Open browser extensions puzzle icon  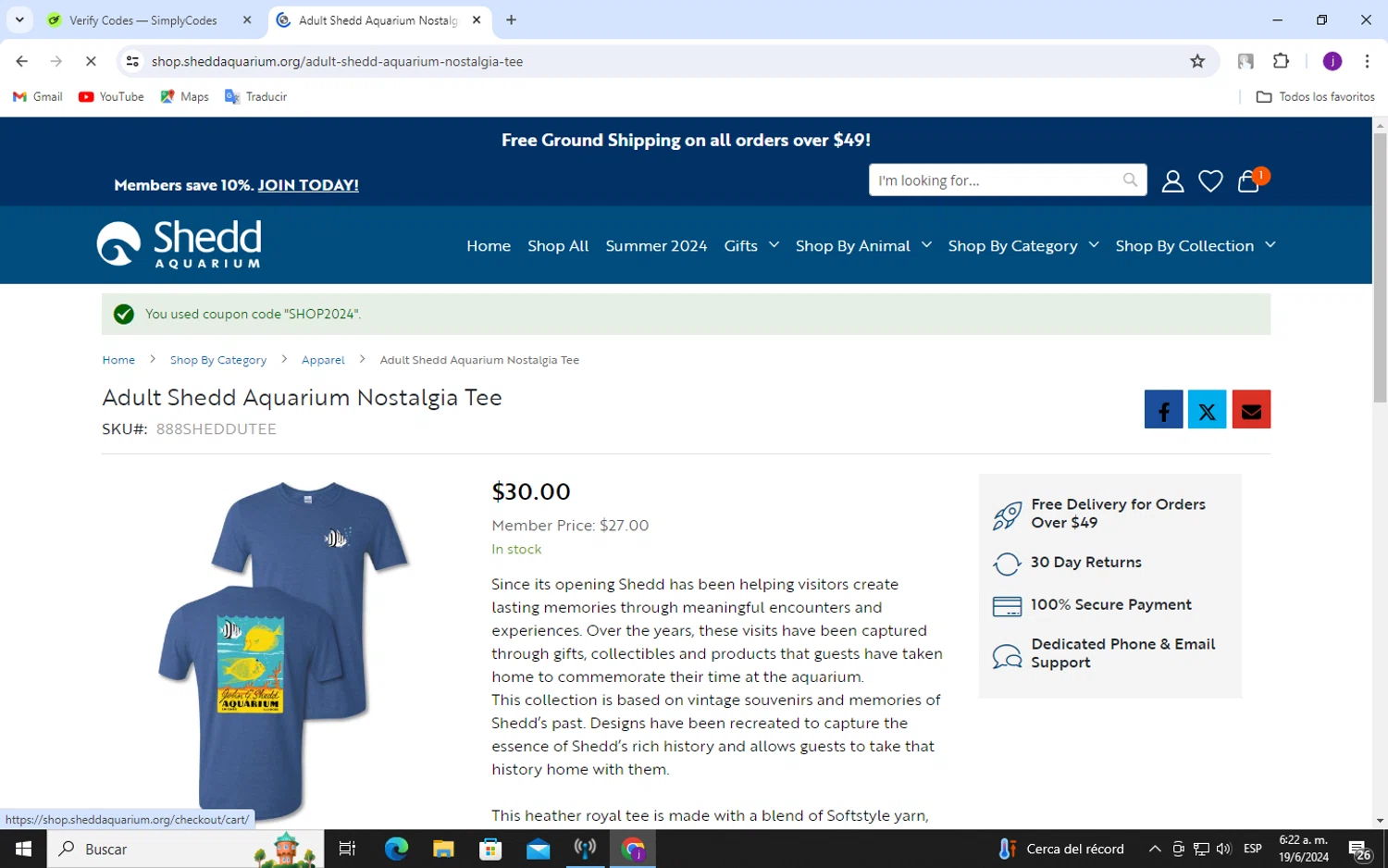click(x=1281, y=61)
